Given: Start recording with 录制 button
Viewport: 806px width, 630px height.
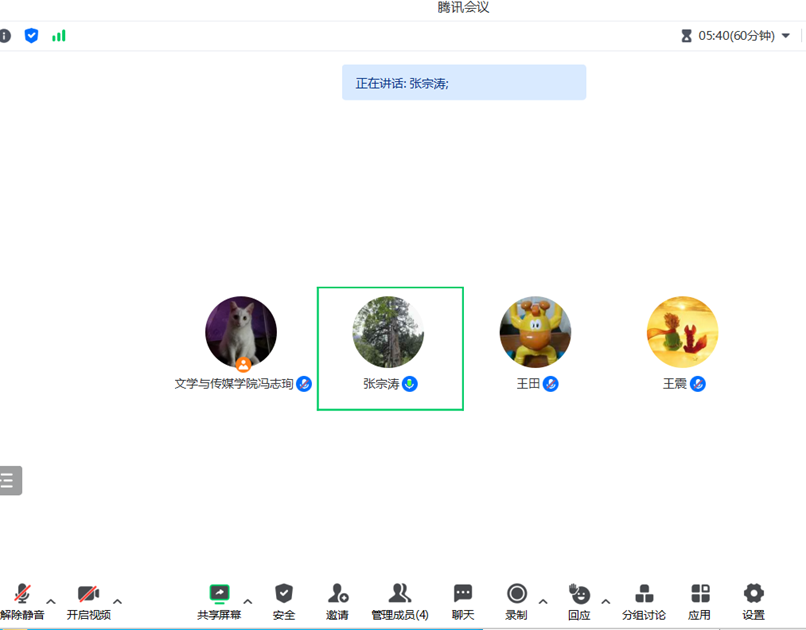Looking at the screenshot, I should pyautogui.click(x=516, y=601).
